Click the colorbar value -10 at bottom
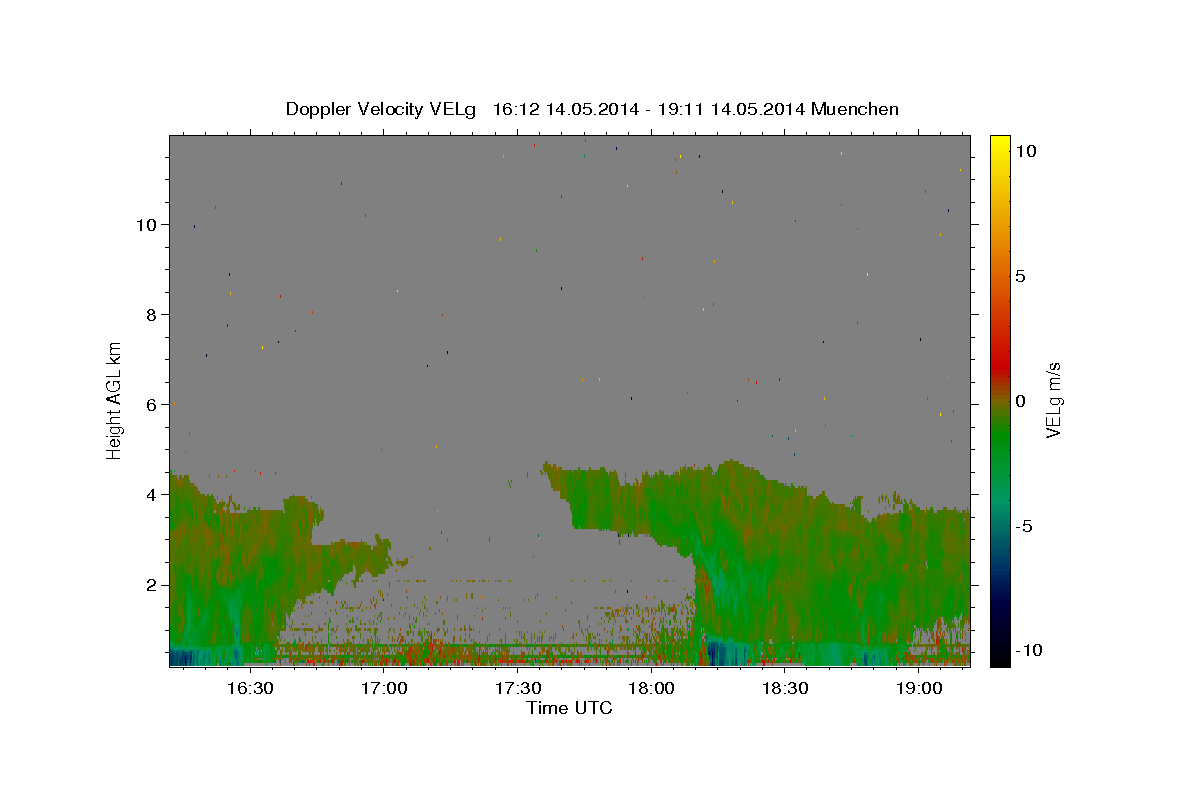Viewport: 1200px width, 800px height. (1030, 650)
